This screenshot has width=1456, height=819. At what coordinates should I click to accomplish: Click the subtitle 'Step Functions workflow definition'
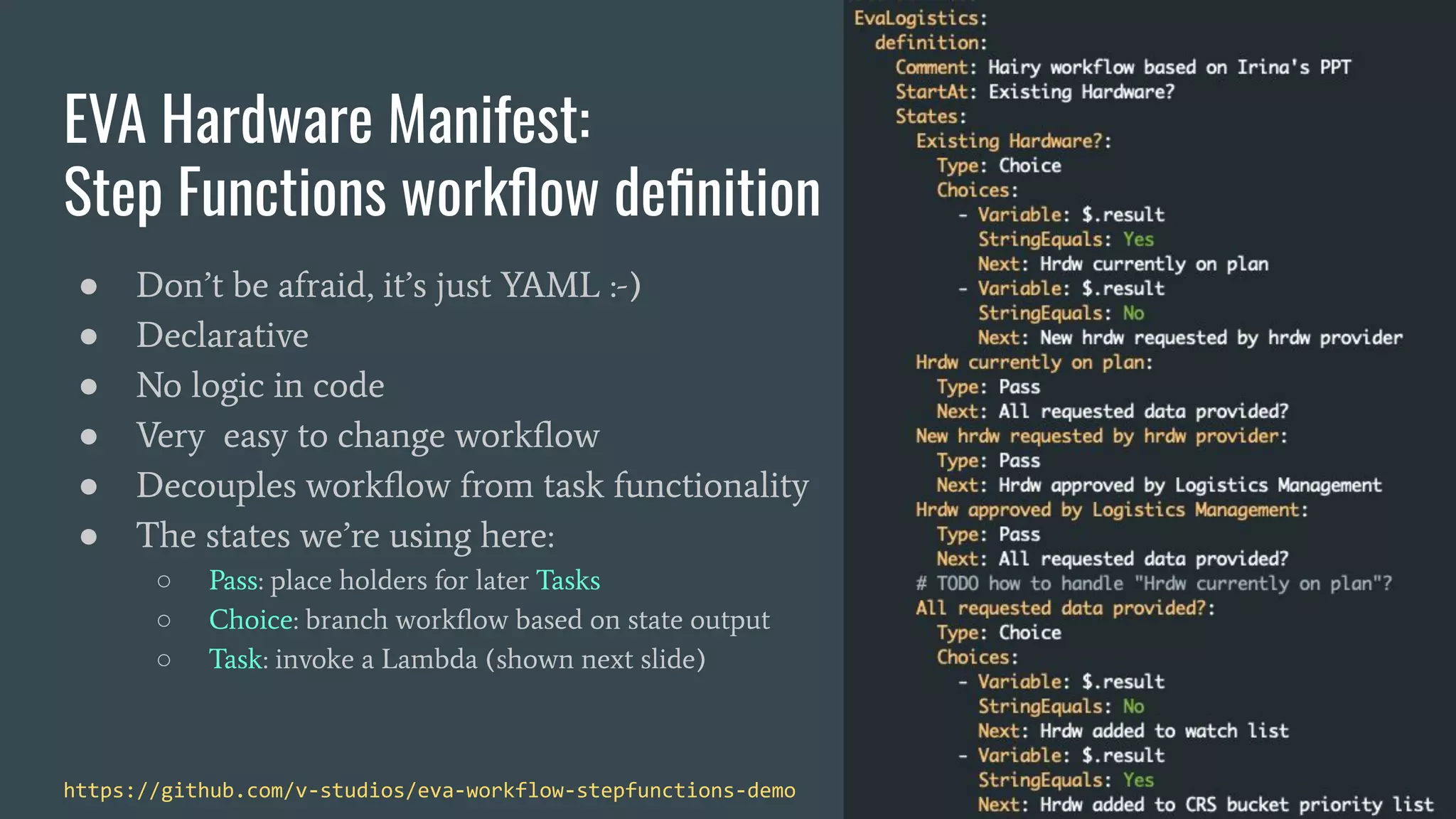(x=442, y=192)
